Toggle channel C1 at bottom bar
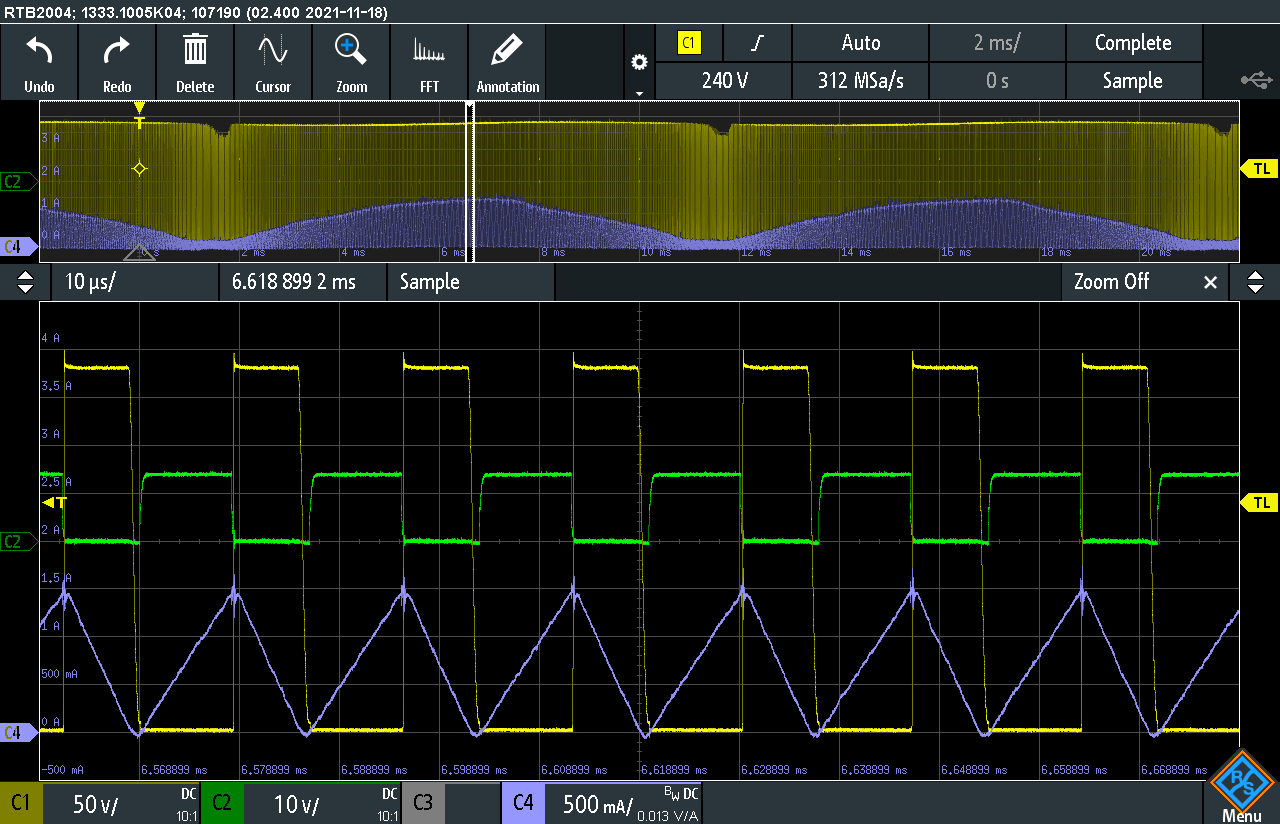This screenshot has width=1280, height=824. 21,803
